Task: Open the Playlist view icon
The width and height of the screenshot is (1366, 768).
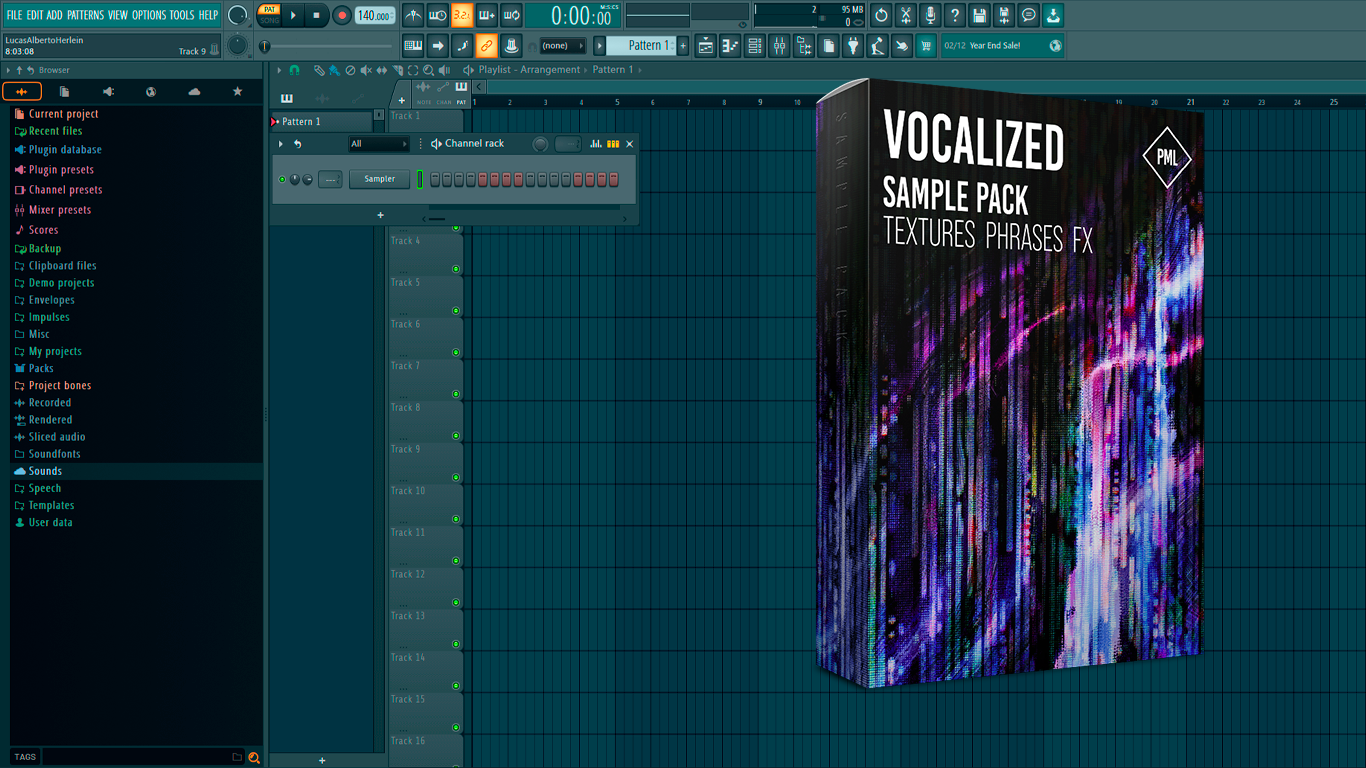Action: tap(706, 45)
